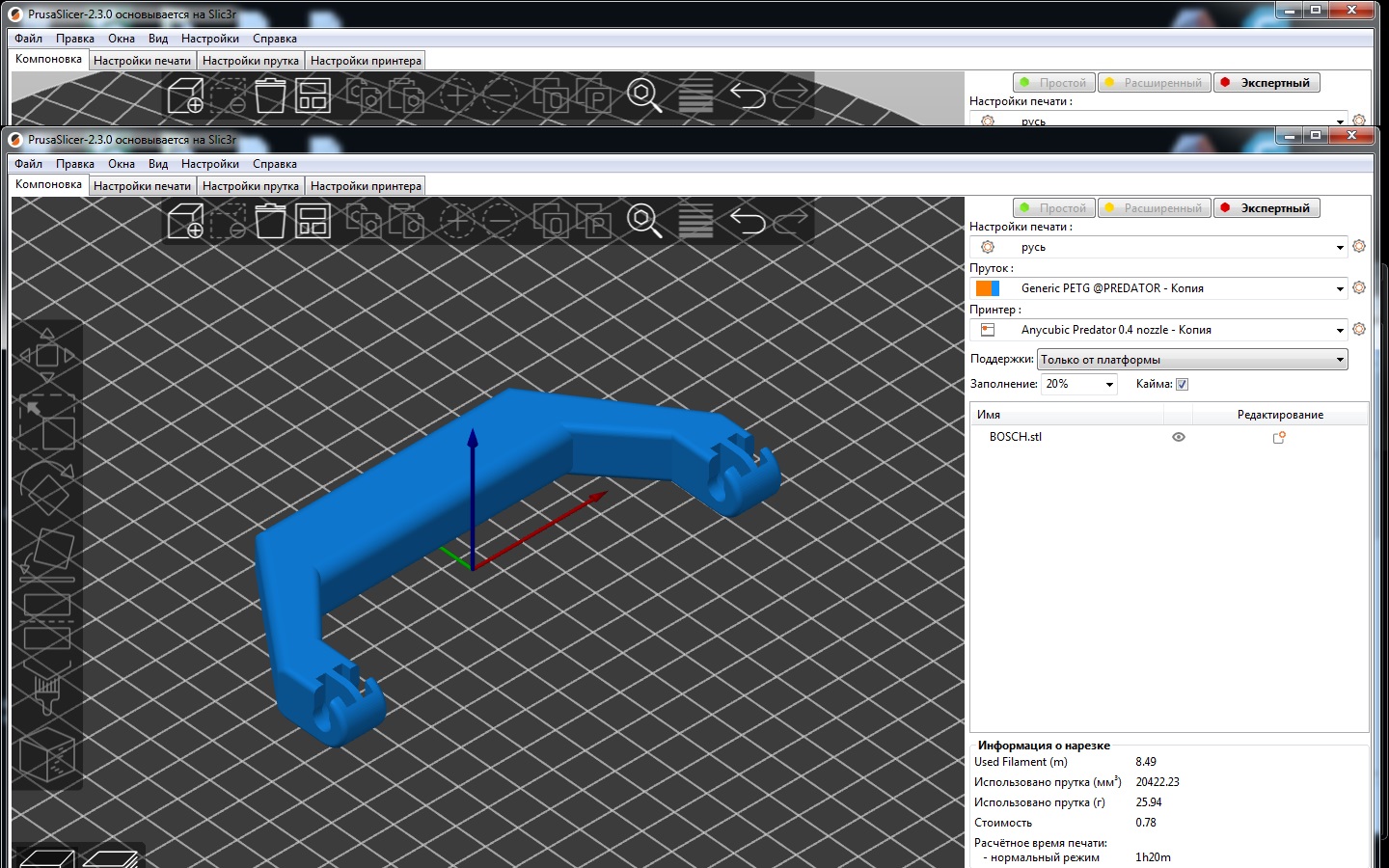Open the Поддержки supports dropdown
The width and height of the screenshot is (1389, 868).
[1339, 360]
